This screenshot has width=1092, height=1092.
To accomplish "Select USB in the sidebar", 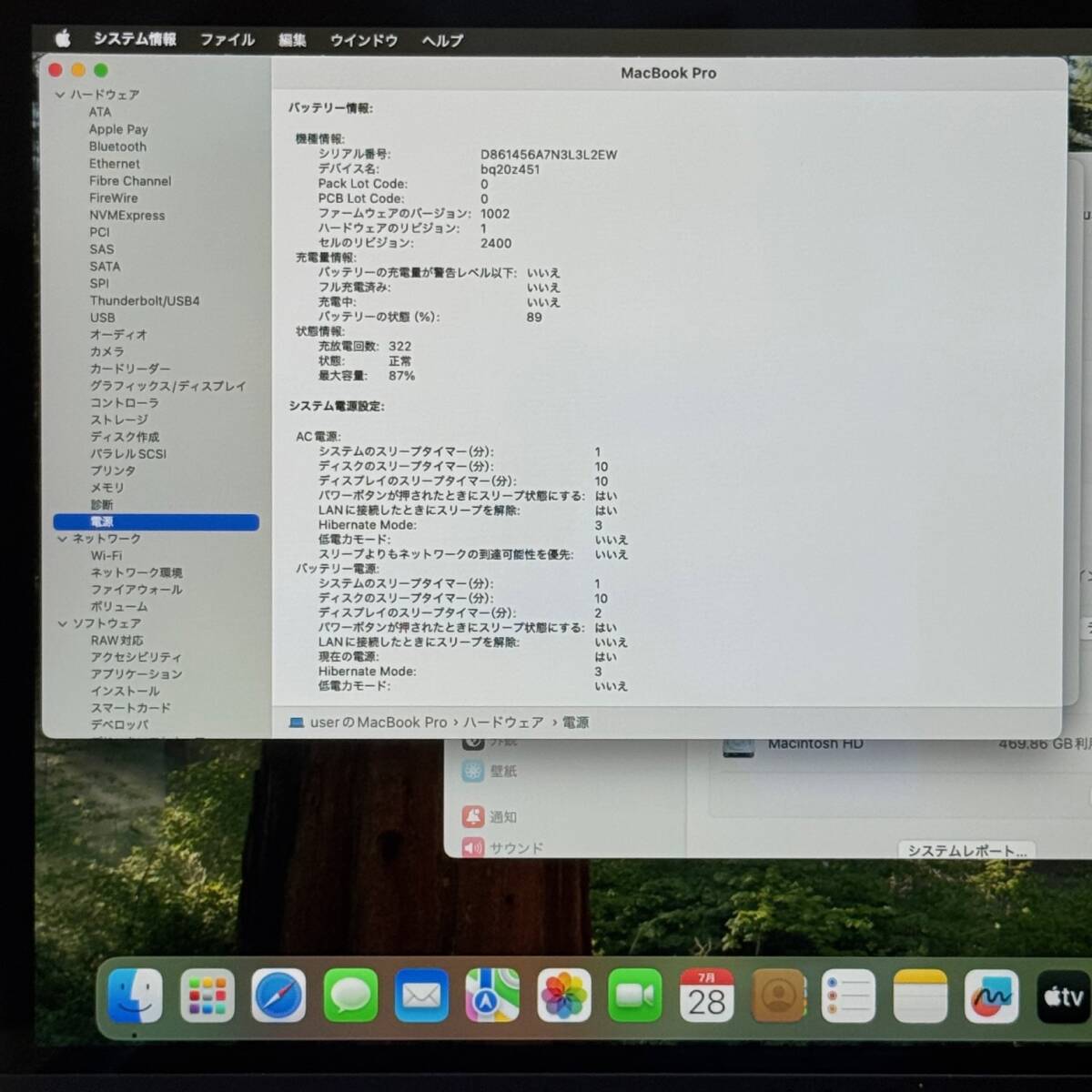I will coord(103,318).
